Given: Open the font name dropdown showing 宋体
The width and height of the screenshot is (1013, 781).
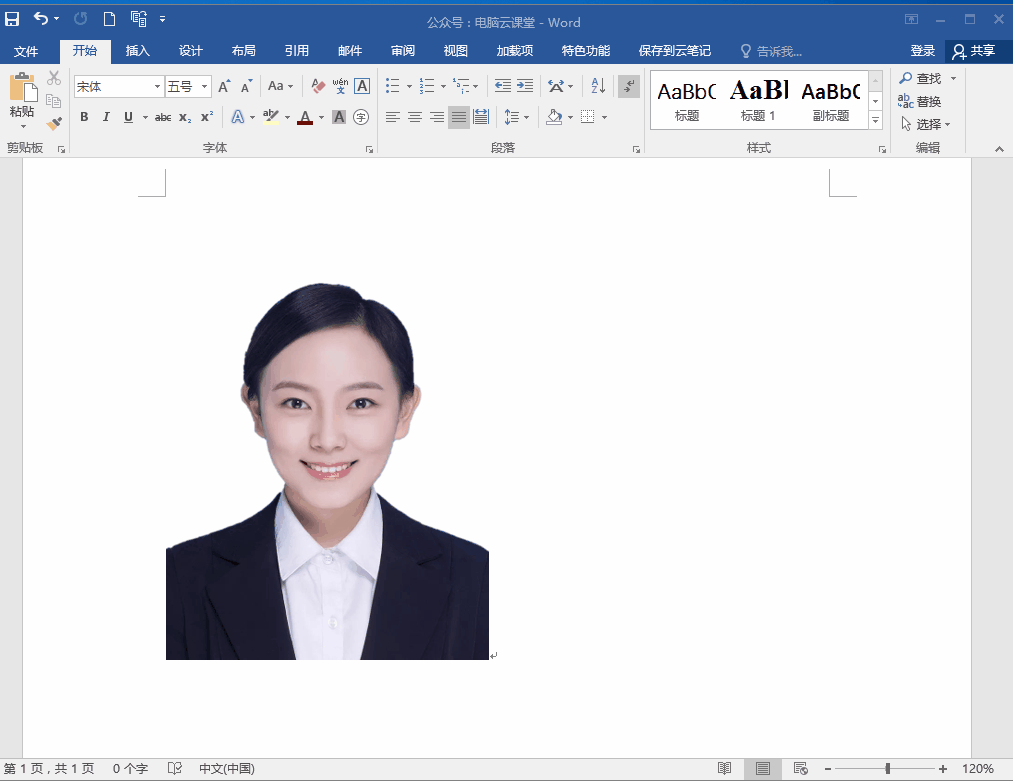Looking at the screenshot, I should [x=157, y=87].
